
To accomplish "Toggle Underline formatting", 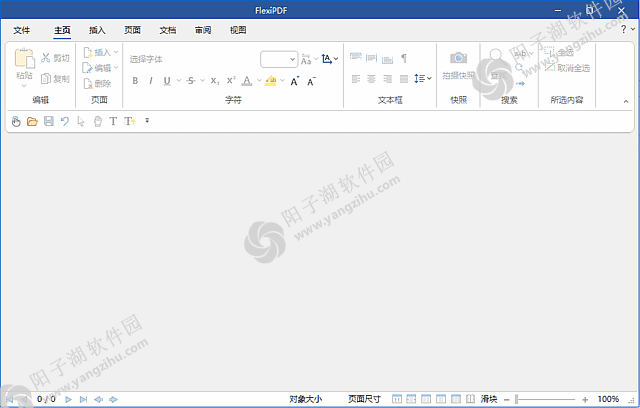I will tap(167, 81).
